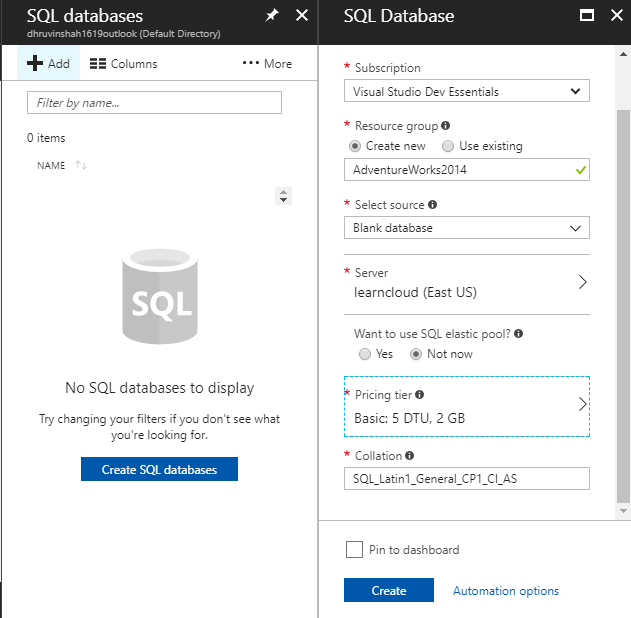631x618 pixels.
Task: Choose Yes for SQL elastic pool
Action: click(x=364, y=354)
